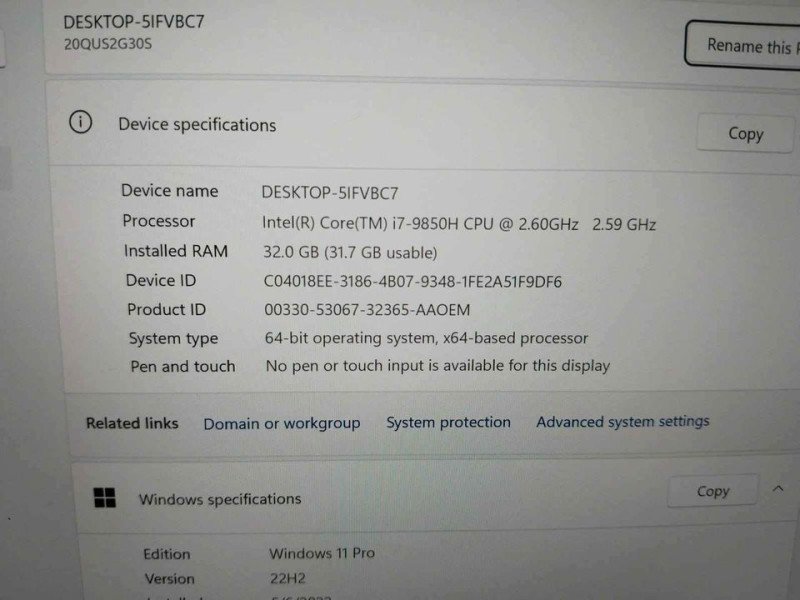Click the Device specifications info icon
The height and width of the screenshot is (600, 800).
(81, 122)
